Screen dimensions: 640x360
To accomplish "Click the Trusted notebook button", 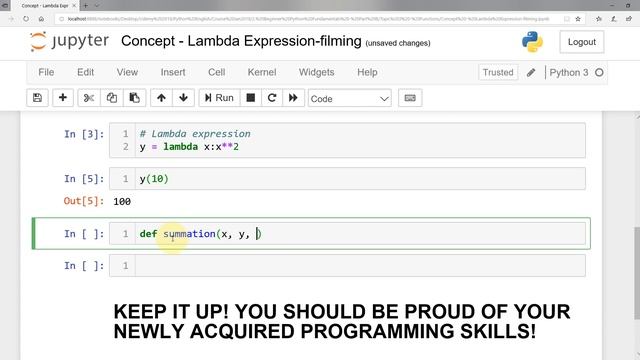I will pyautogui.click(x=498, y=72).
